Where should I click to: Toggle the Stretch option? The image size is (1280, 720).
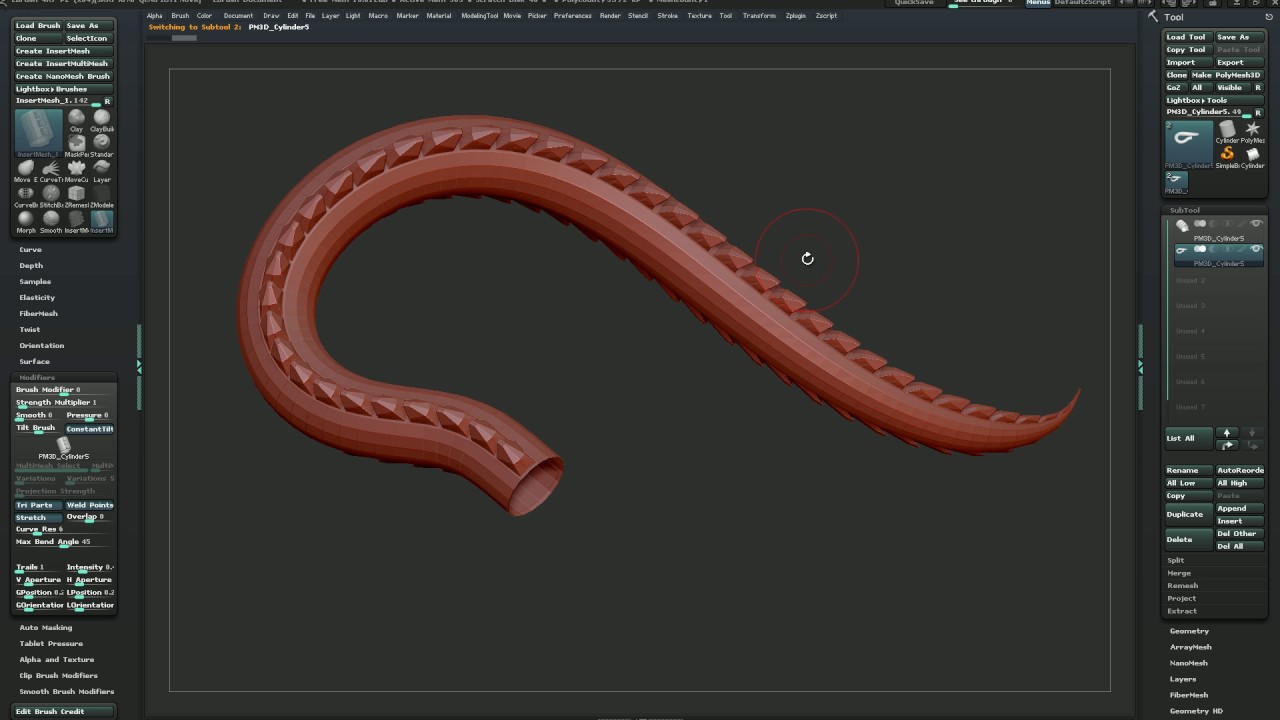tap(38, 518)
